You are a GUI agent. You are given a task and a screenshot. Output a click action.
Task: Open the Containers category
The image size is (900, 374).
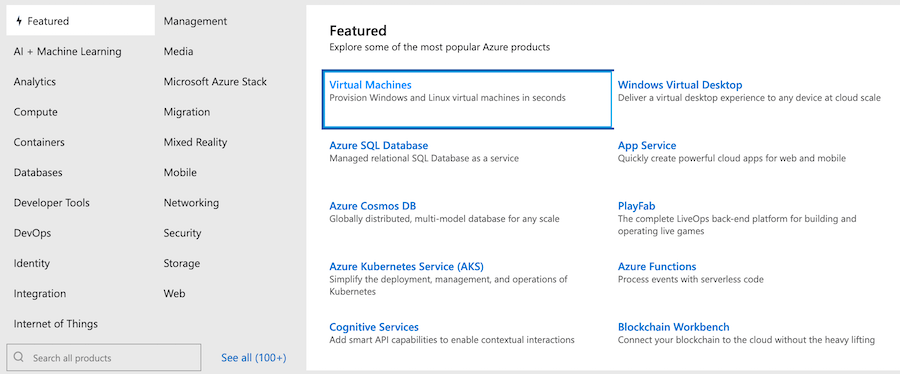[39, 142]
